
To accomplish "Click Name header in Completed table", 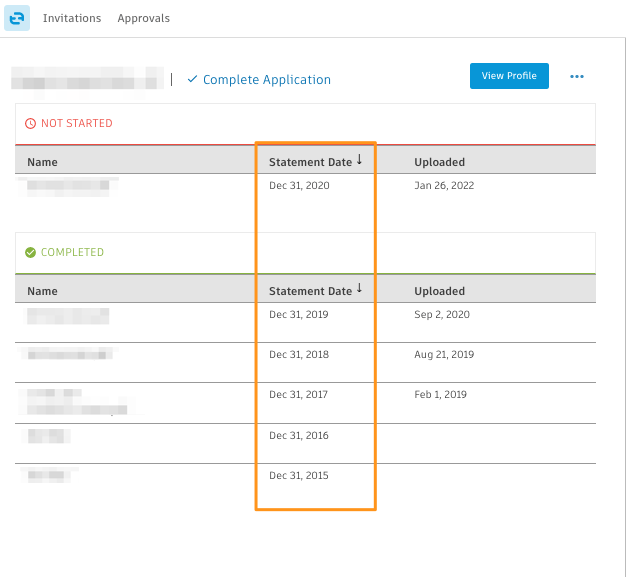I will pyautogui.click(x=42, y=291).
